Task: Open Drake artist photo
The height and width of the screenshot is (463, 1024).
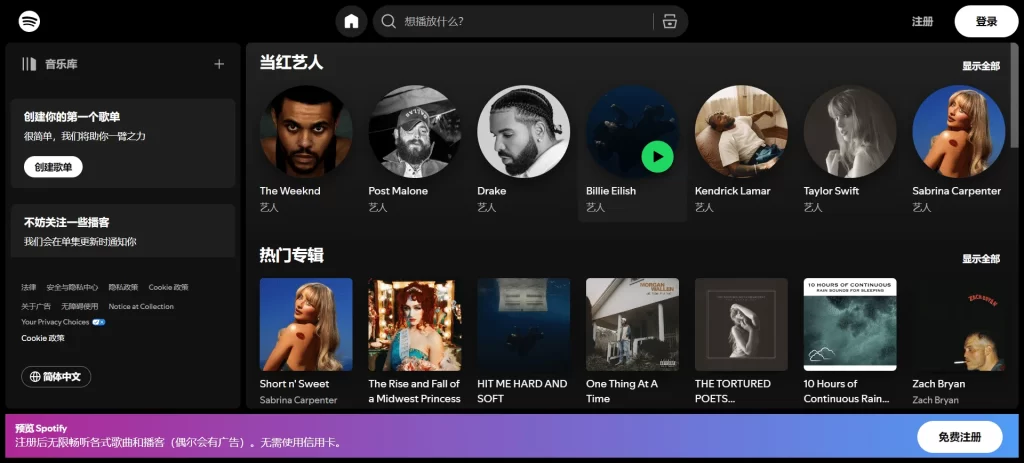Action: pos(524,131)
